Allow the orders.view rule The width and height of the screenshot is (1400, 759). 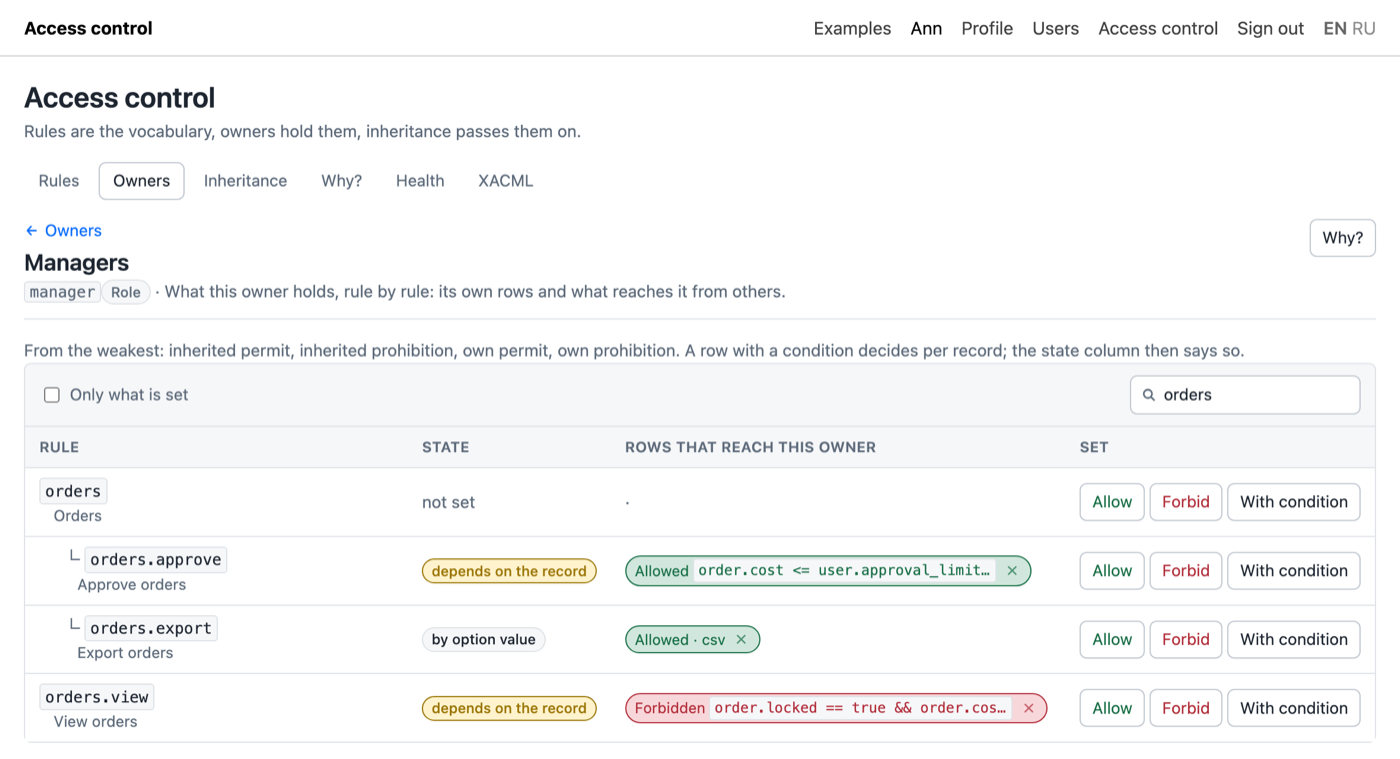pyautogui.click(x=1112, y=708)
